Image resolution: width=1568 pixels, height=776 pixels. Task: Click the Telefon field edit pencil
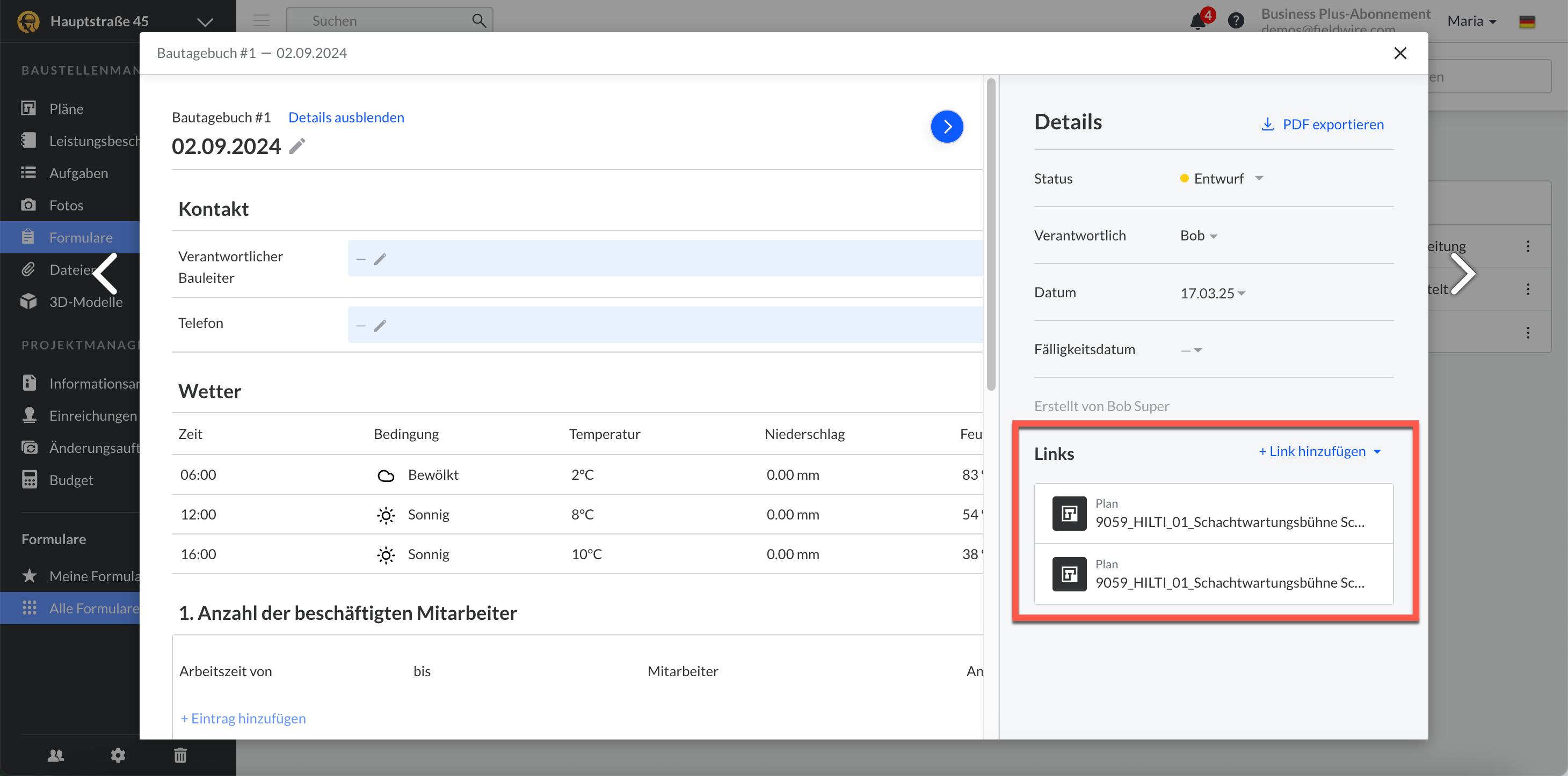[380, 325]
